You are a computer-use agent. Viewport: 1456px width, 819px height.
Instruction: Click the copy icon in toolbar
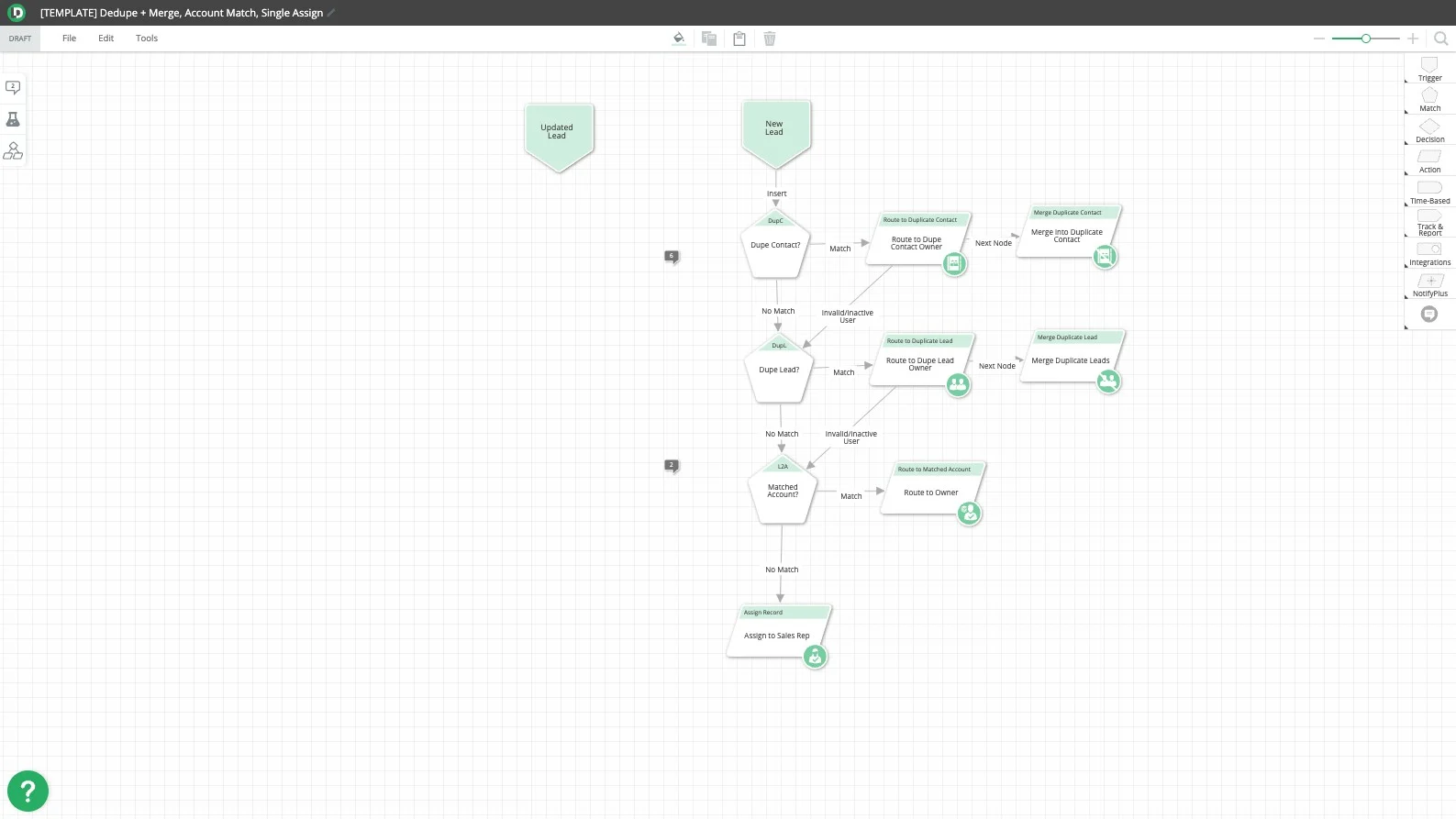pos(709,39)
